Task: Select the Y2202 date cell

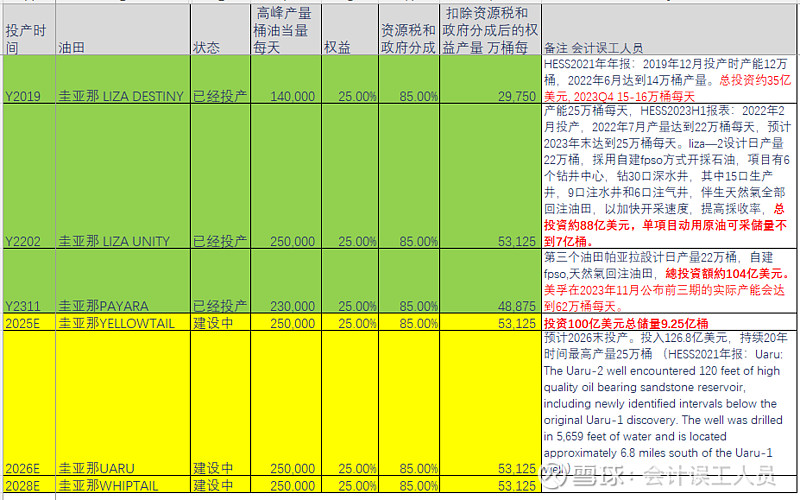Action: coord(29,177)
